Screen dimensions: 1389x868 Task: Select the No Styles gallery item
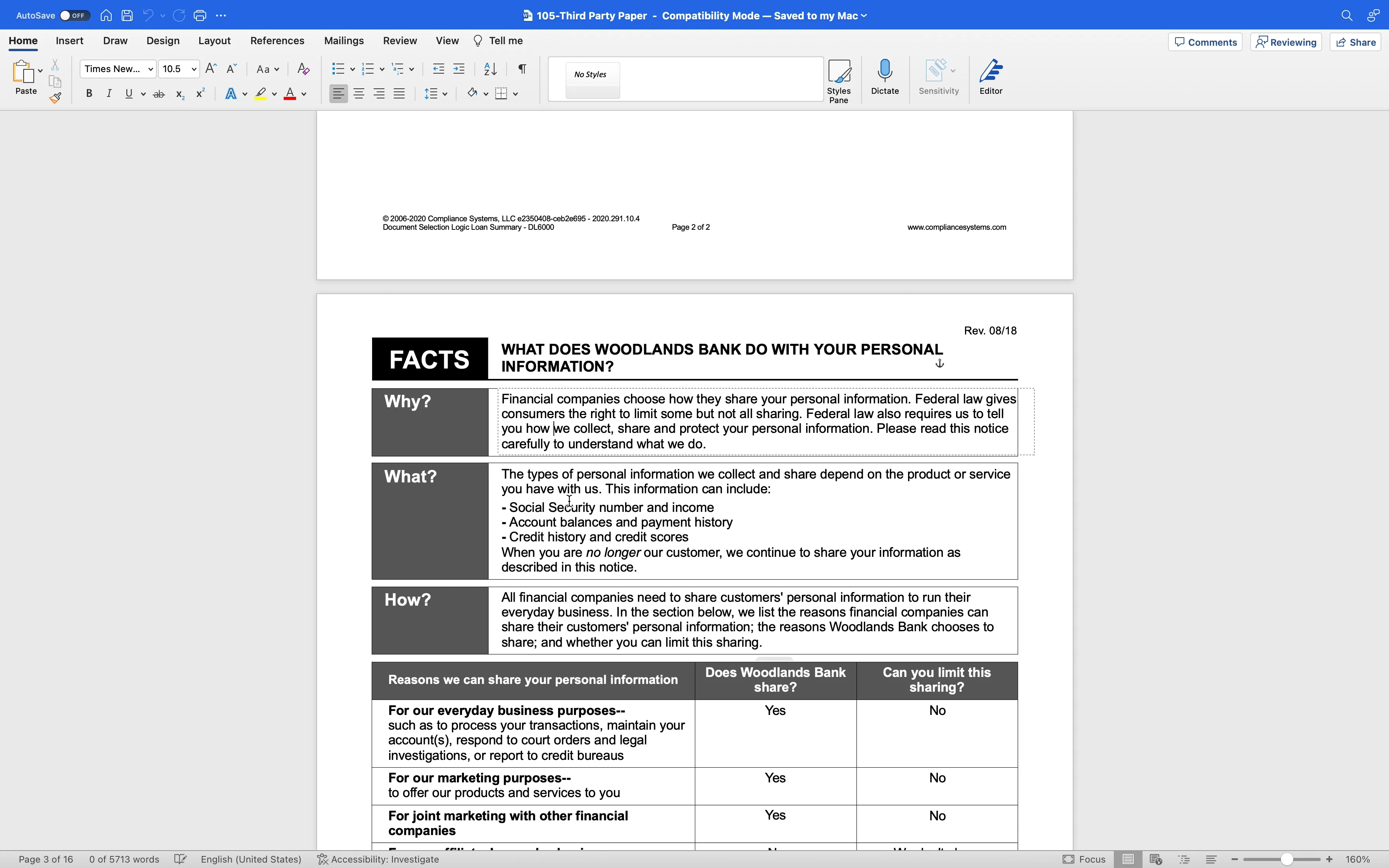593,80
